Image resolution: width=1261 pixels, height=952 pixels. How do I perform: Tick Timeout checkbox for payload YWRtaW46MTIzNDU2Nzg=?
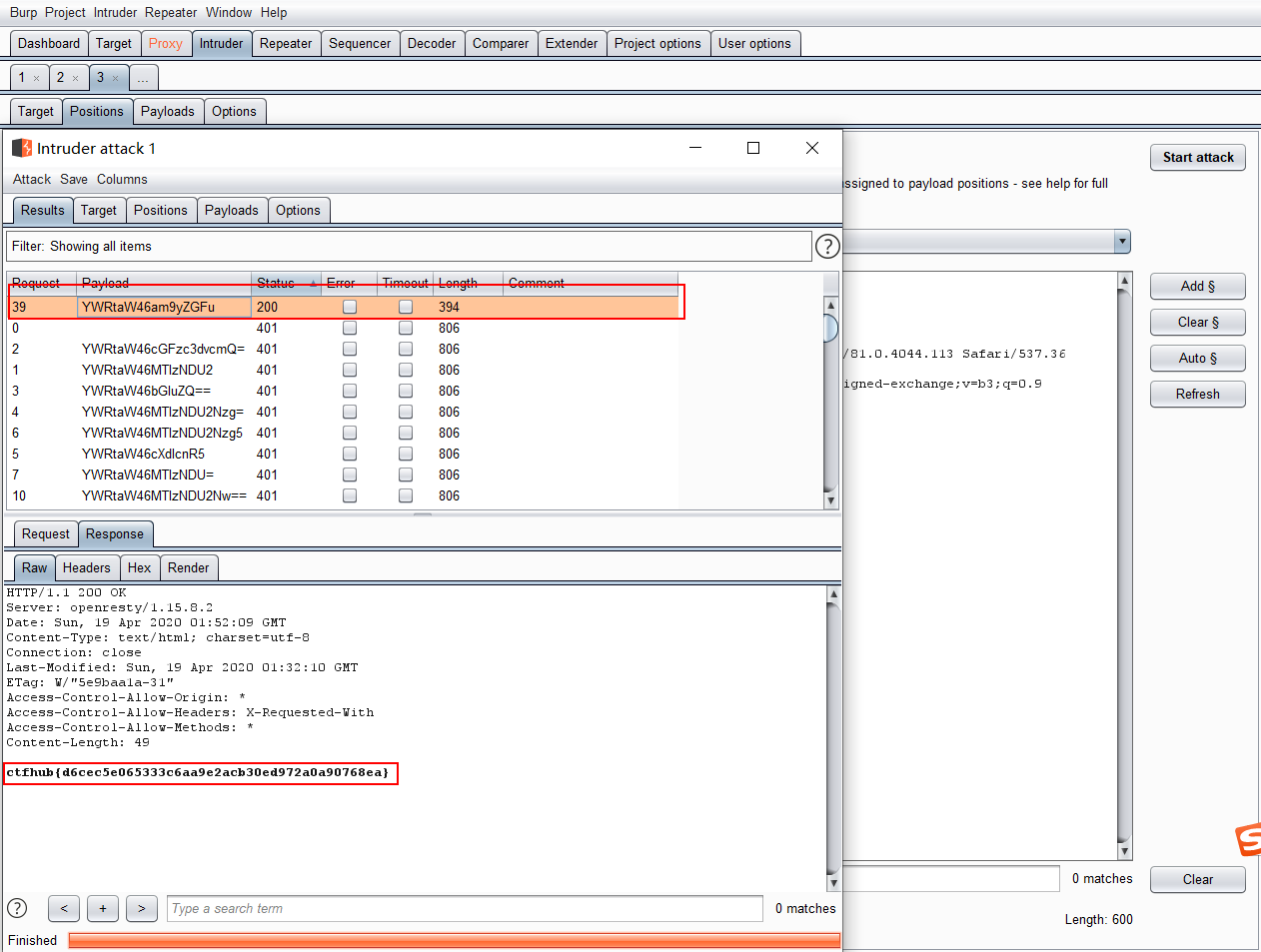pos(406,412)
